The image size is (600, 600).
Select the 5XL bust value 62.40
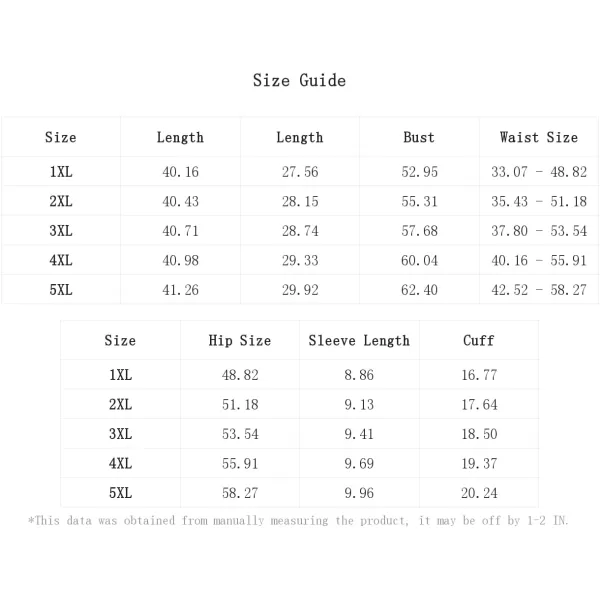(419, 290)
